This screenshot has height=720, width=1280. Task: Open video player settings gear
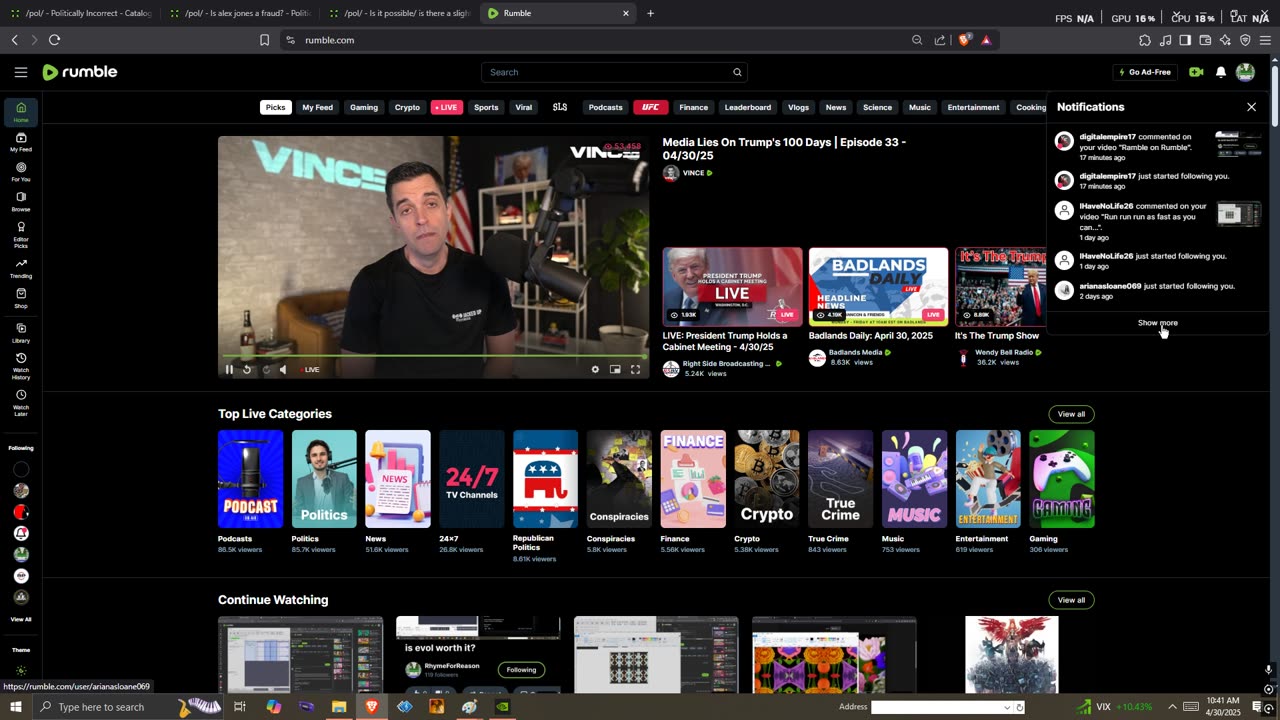coord(595,370)
